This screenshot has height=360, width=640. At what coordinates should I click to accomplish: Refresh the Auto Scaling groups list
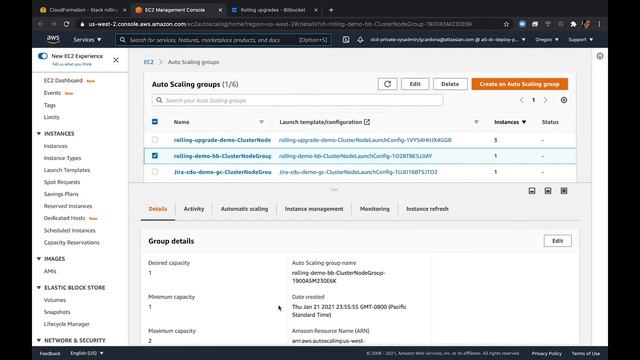(387, 84)
